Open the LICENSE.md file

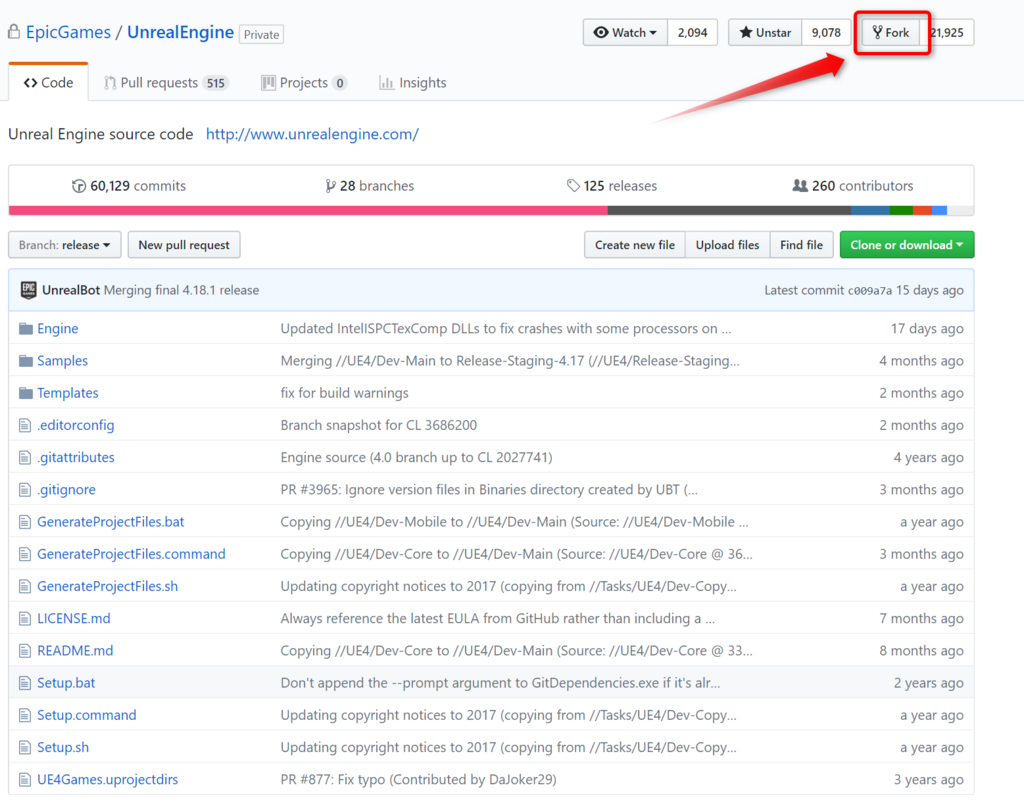coord(74,618)
